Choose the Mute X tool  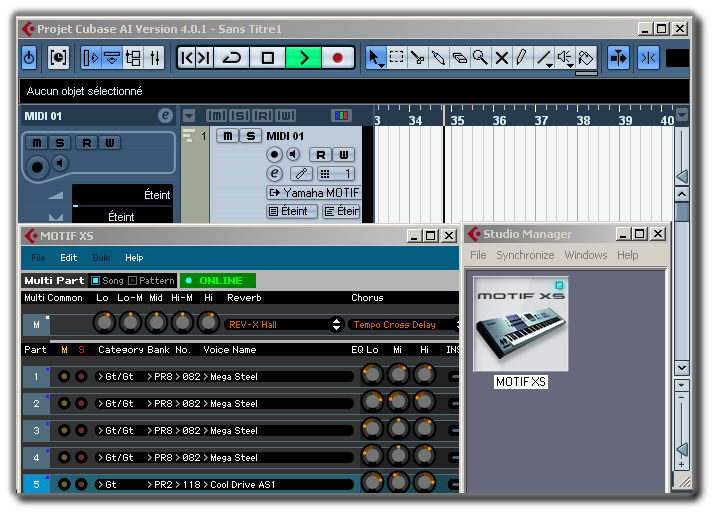pyautogui.click(x=501, y=58)
